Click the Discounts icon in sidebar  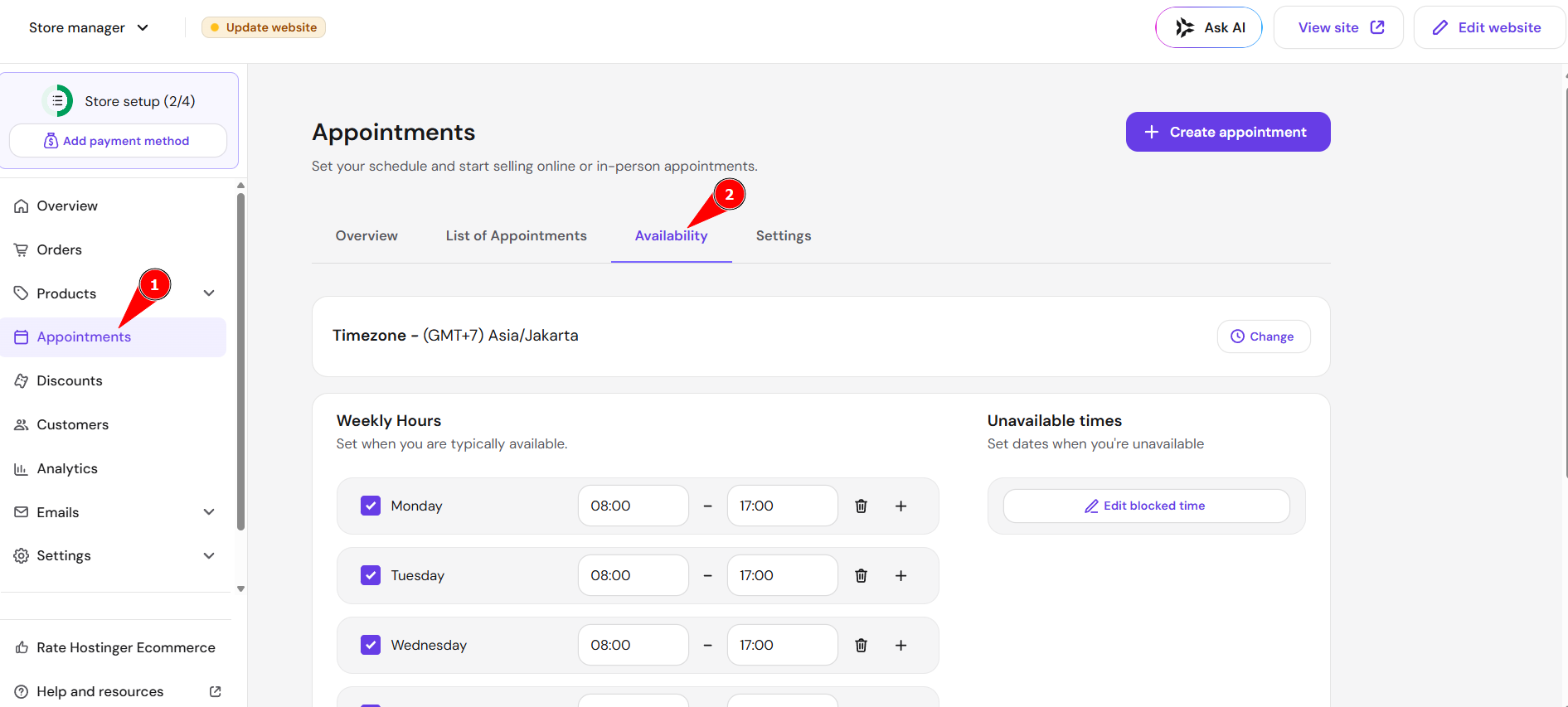click(22, 381)
